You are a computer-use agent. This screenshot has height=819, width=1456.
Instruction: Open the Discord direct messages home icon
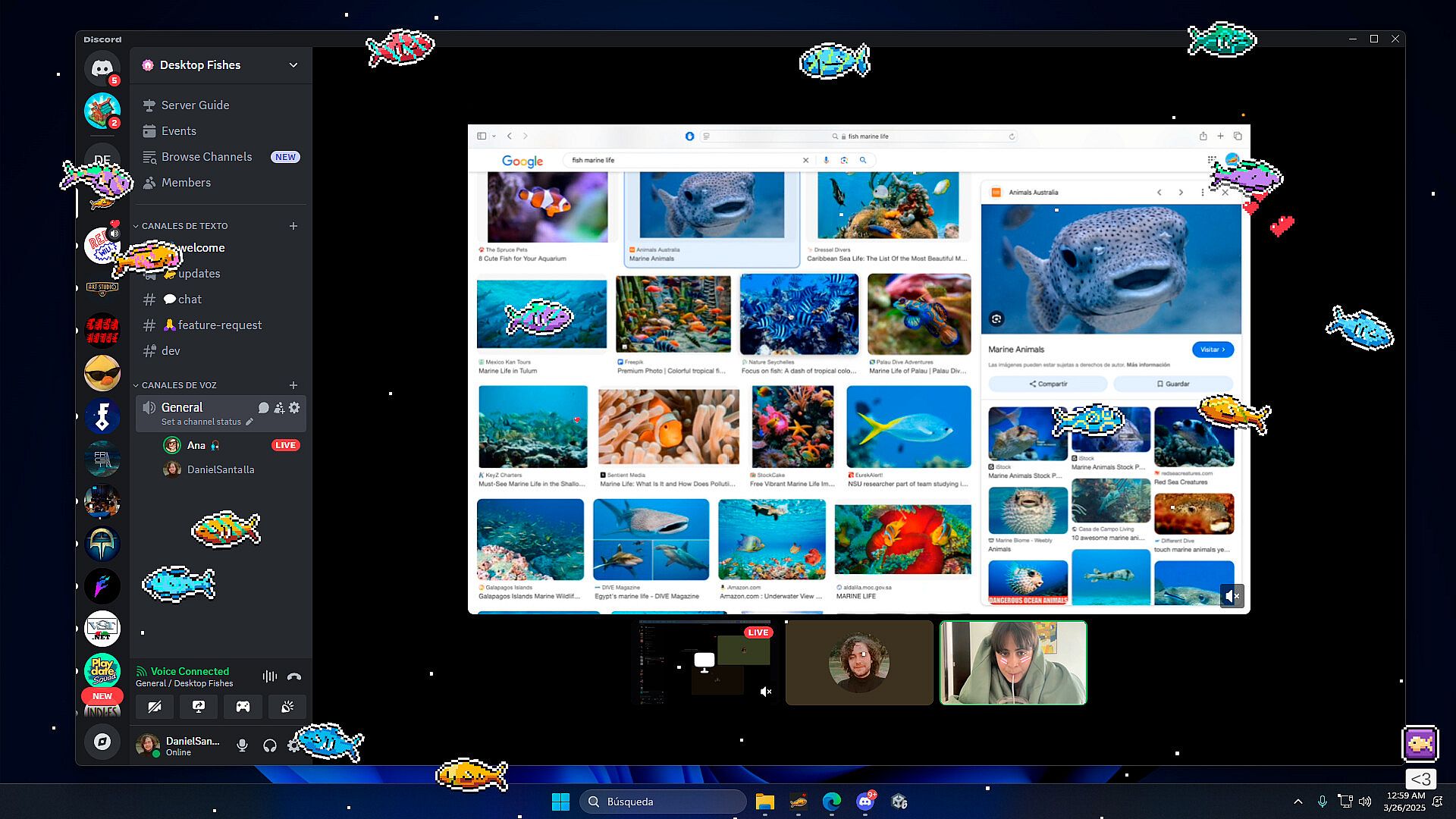102,68
